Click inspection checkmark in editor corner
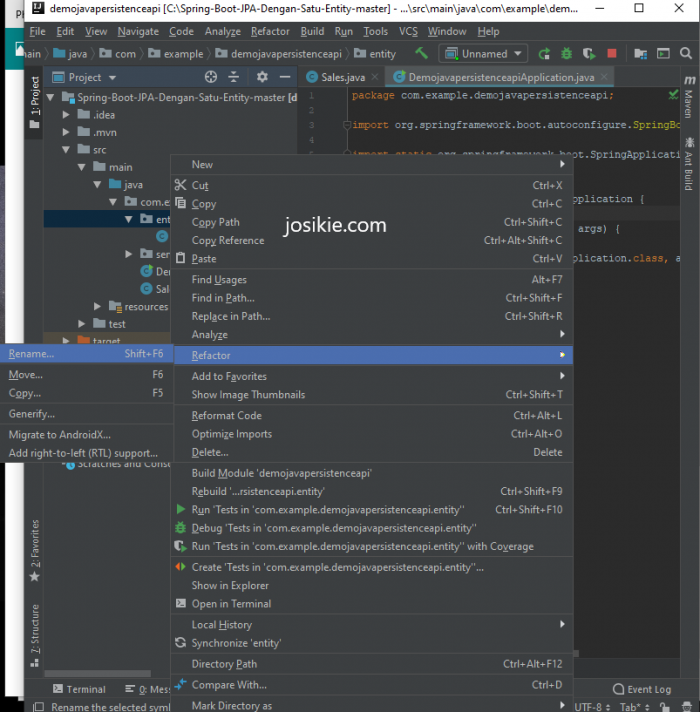This screenshot has height=712, width=700. pos(673,95)
